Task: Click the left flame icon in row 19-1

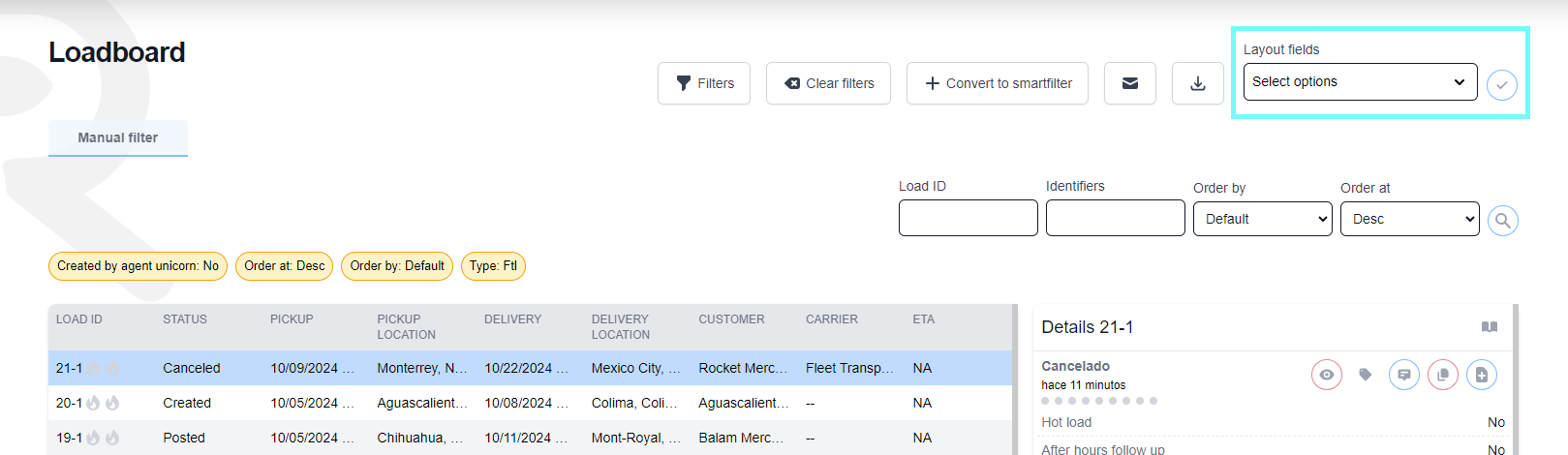Action: point(94,438)
